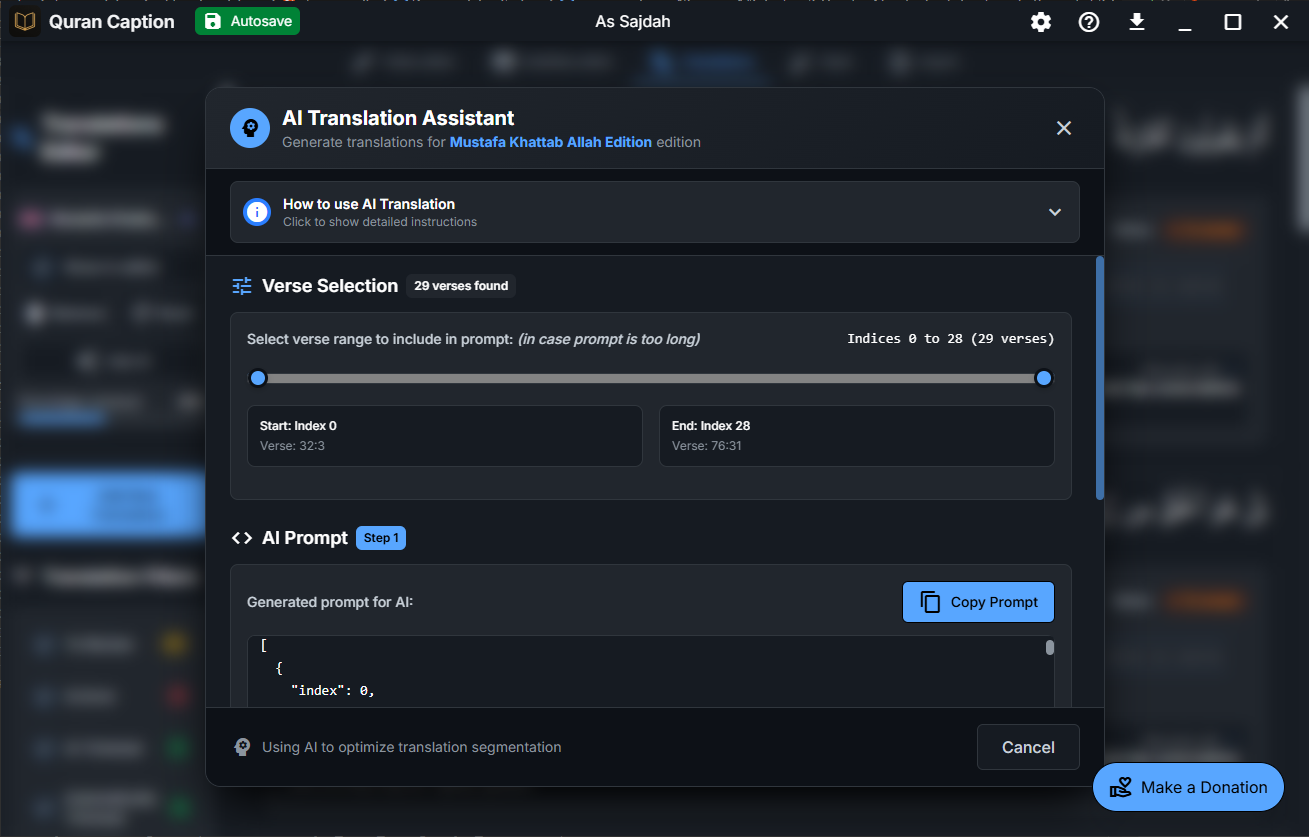Close the AI Translation Assistant dialog
This screenshot has width=1309, height=837.
click(1064, 128)
